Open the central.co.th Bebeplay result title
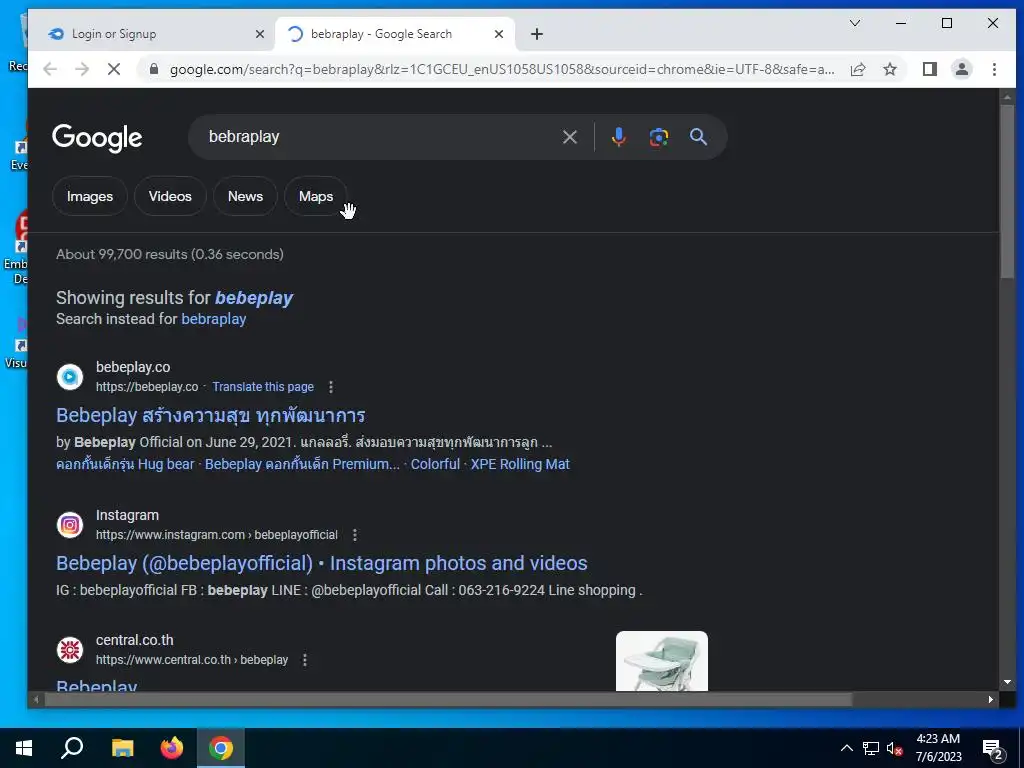This screenshot has width=1024, height=768. [x=97, y=684]
